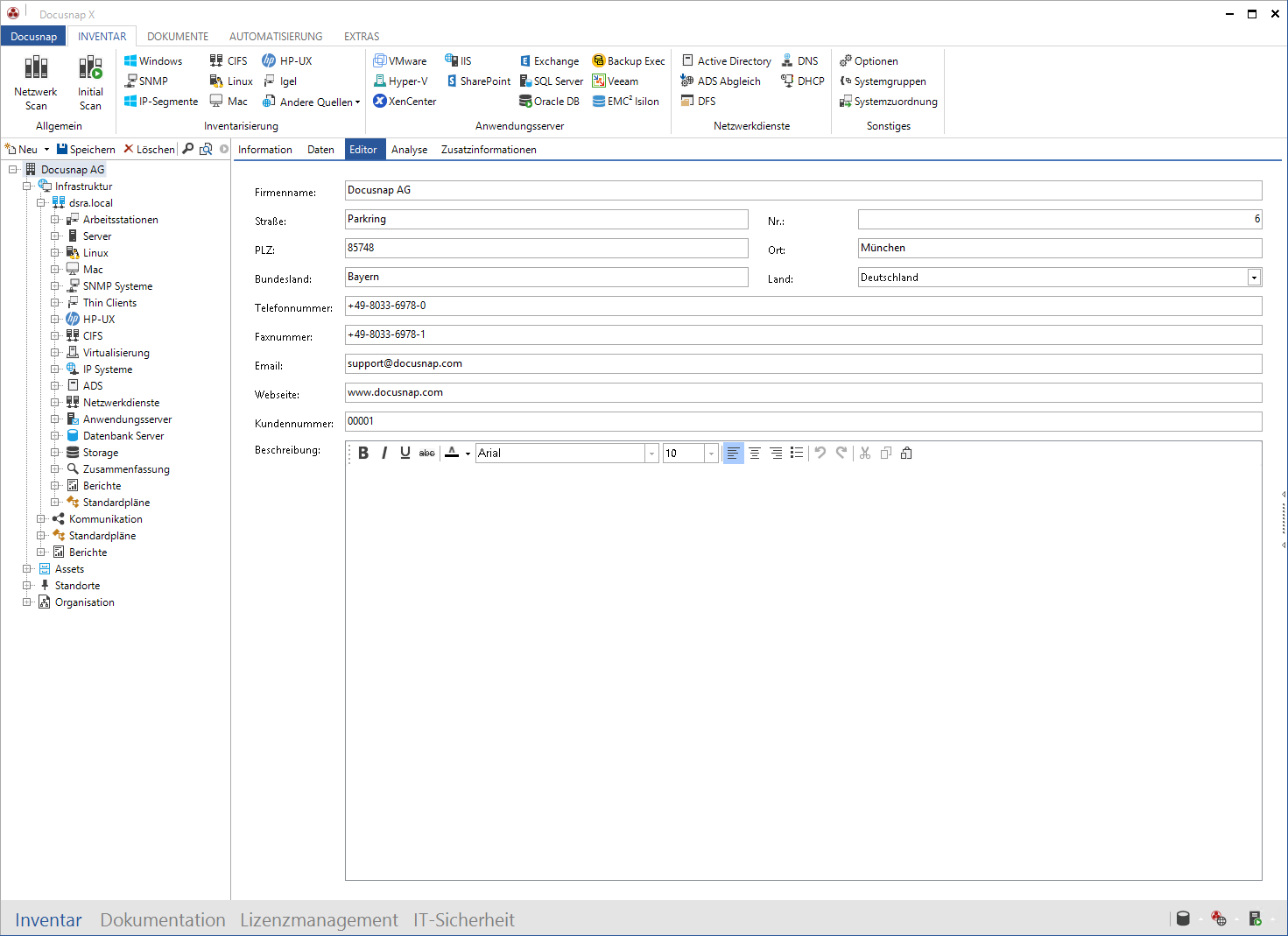The image size is (1288, 936).
Task: Open the VMware scan
Action: tap(400, 60)
